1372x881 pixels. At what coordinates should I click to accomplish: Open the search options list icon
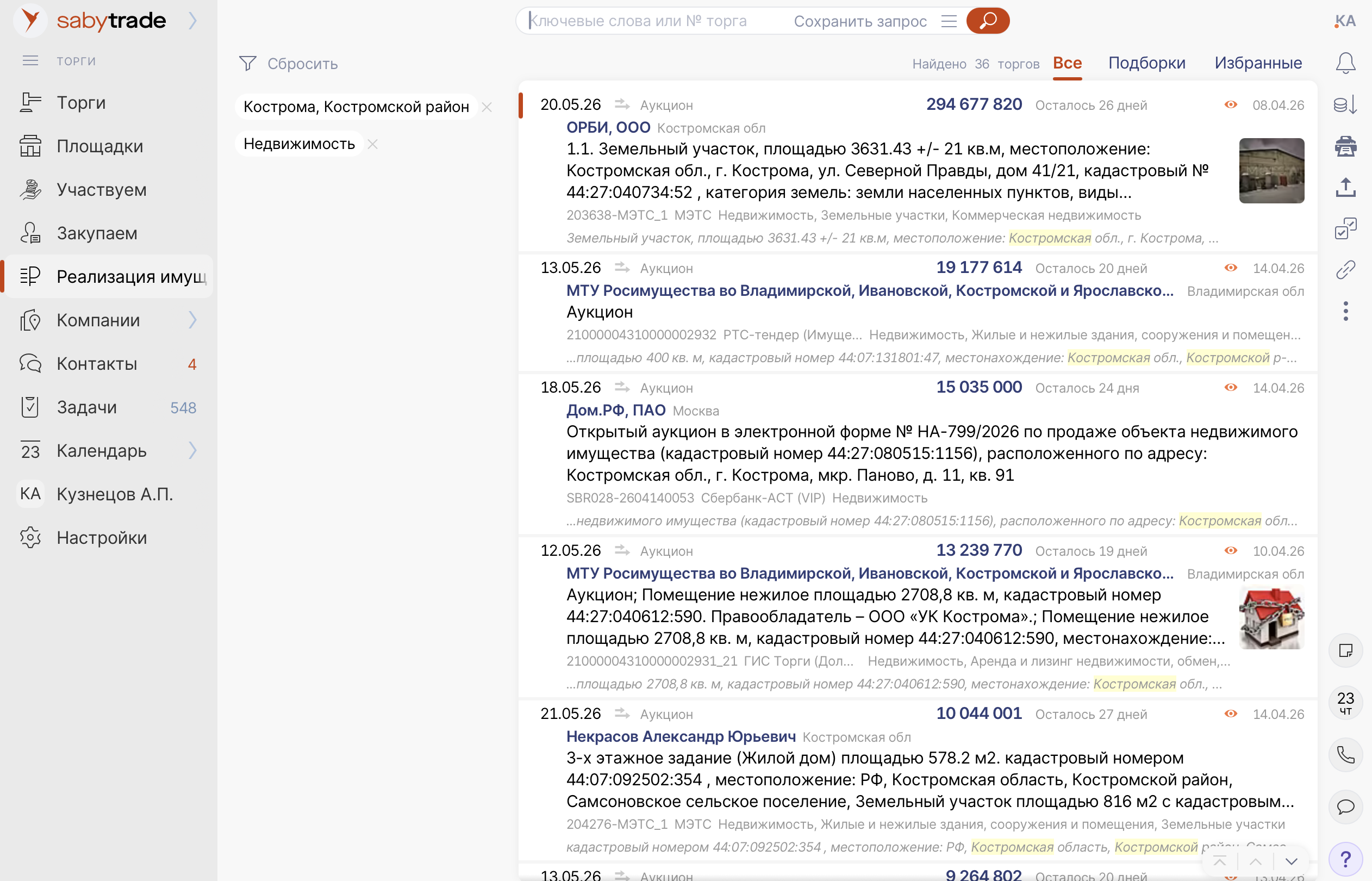pyautogui.click(x=949, y=21)
